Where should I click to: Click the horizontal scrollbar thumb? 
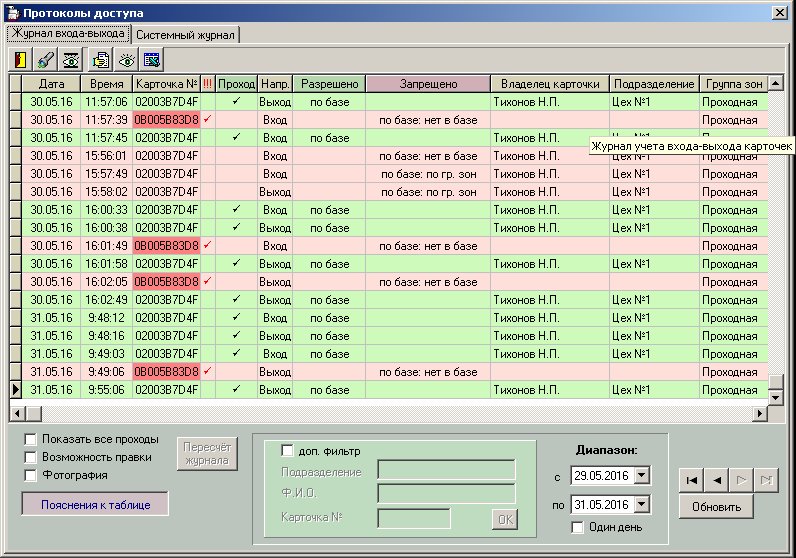[34, 413]
